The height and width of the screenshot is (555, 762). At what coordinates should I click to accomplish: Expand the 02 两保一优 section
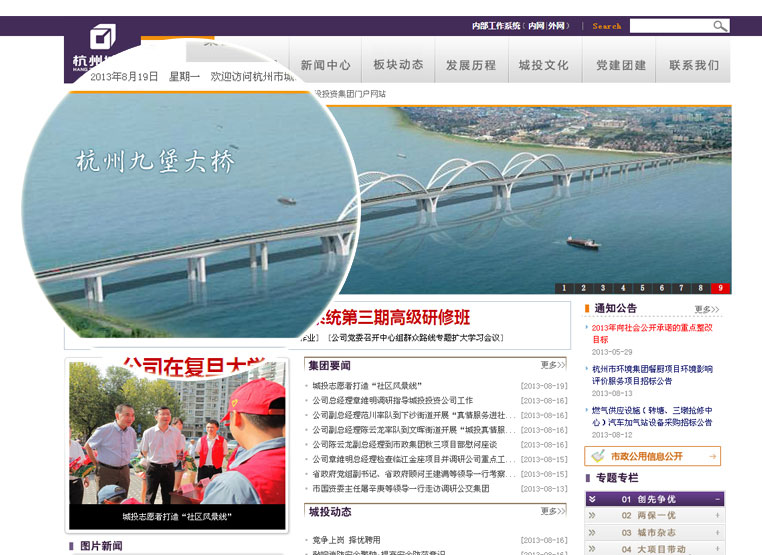coord(655,516)
